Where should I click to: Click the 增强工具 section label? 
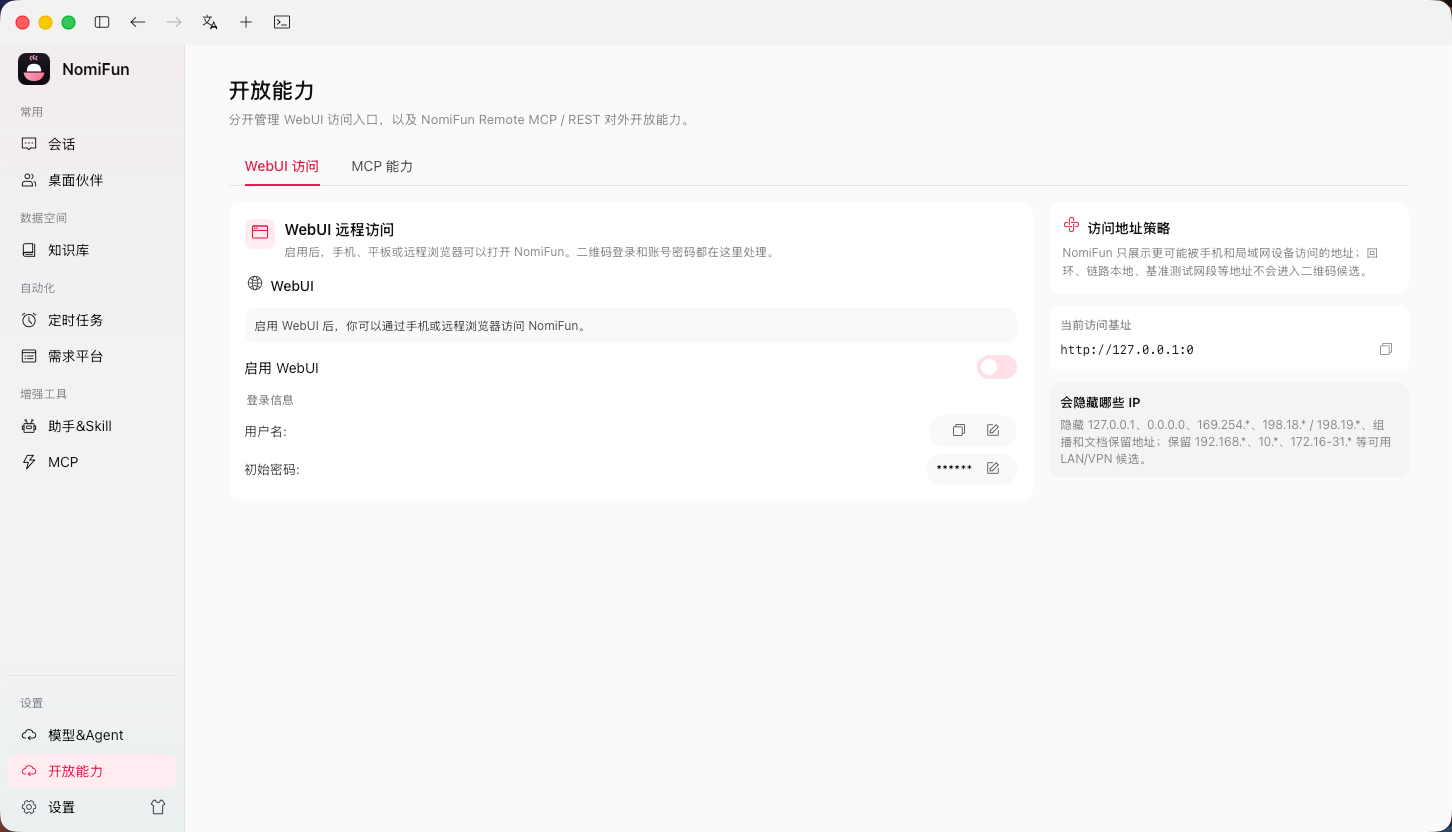pos(44,394)
